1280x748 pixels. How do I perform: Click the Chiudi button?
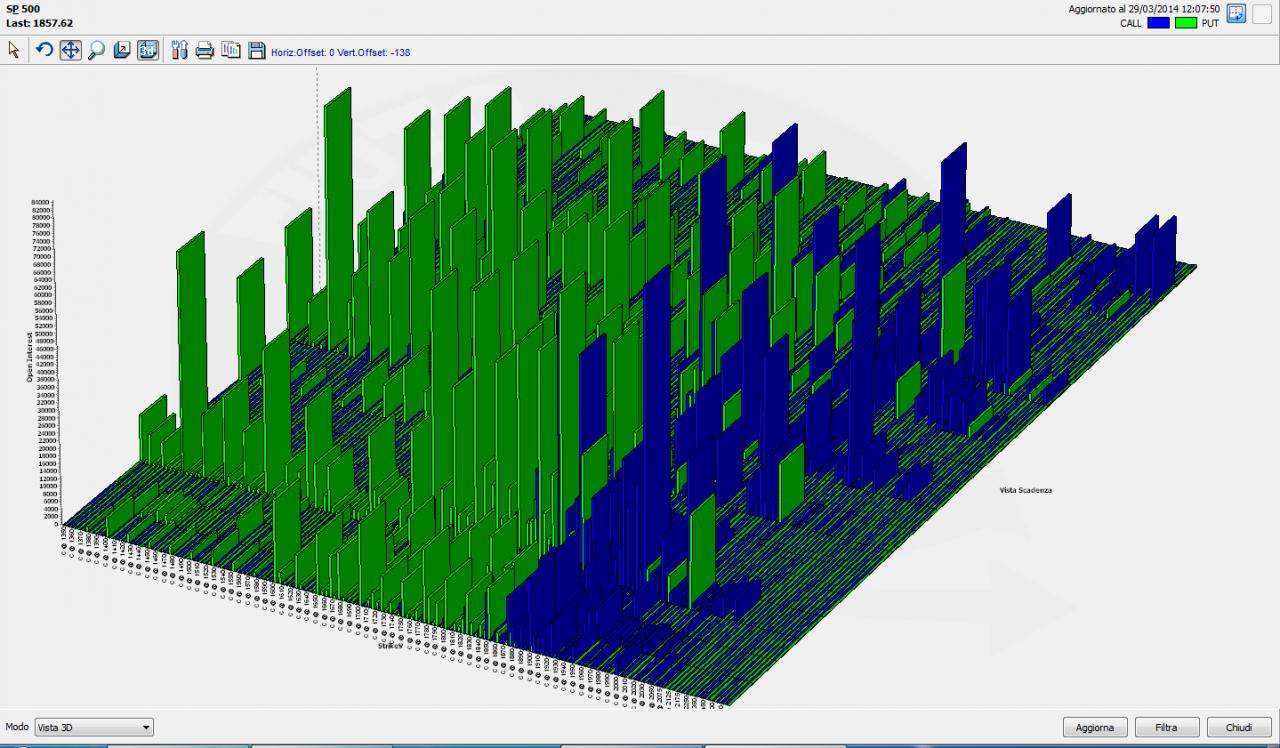[x=1239, y=727]
